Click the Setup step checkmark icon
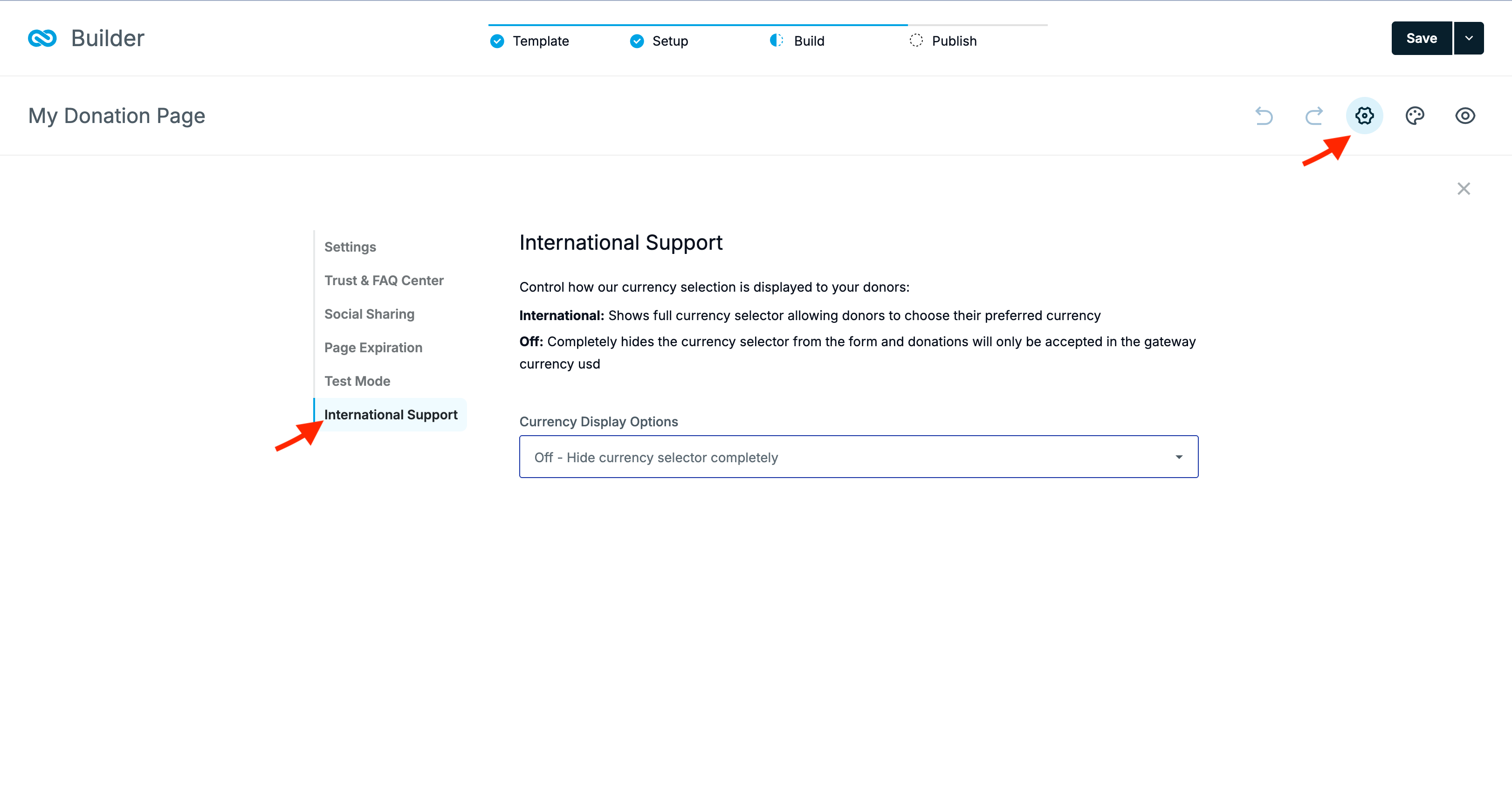1512x807 pixels. pos(637,41)
